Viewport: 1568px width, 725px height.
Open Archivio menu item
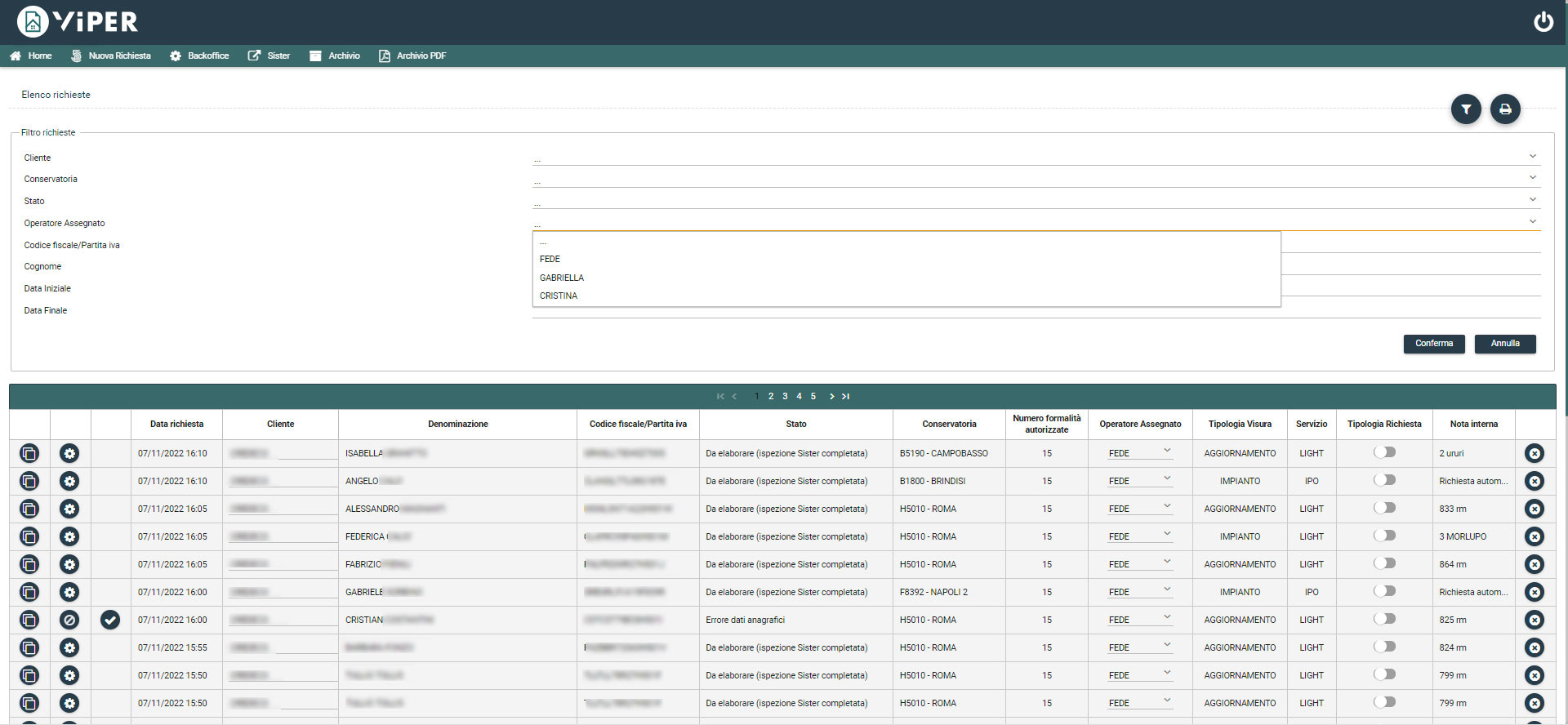point(335,56)
